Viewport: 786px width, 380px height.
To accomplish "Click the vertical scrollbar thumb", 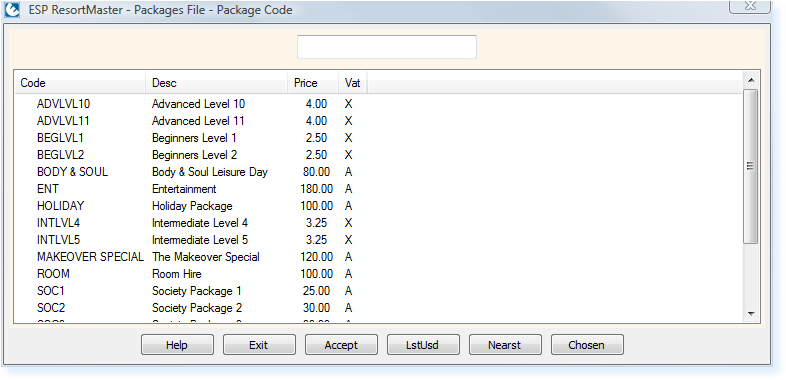I will [750, 166].
